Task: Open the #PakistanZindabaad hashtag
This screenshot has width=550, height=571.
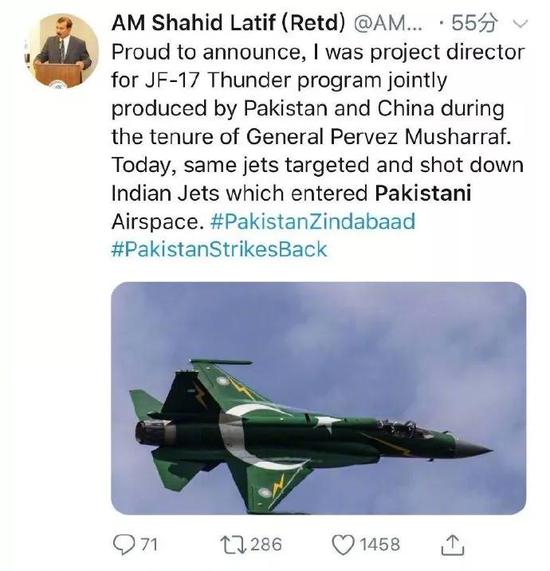Action: point(313,221)
